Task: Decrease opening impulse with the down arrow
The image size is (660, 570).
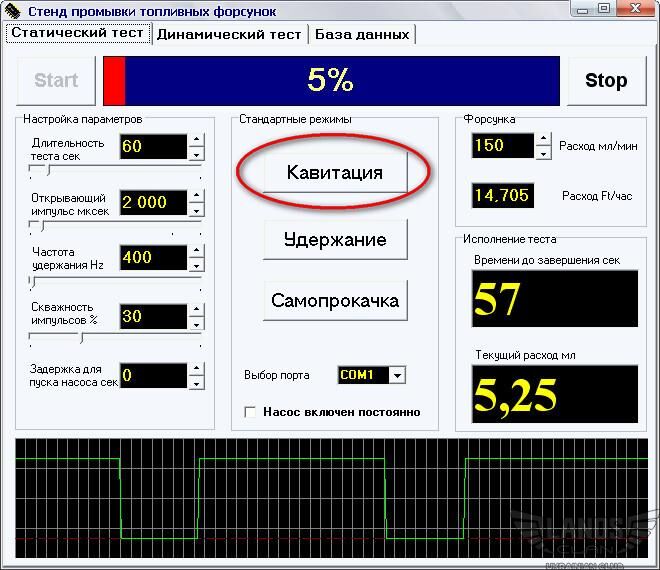Action: coord(196,209)
